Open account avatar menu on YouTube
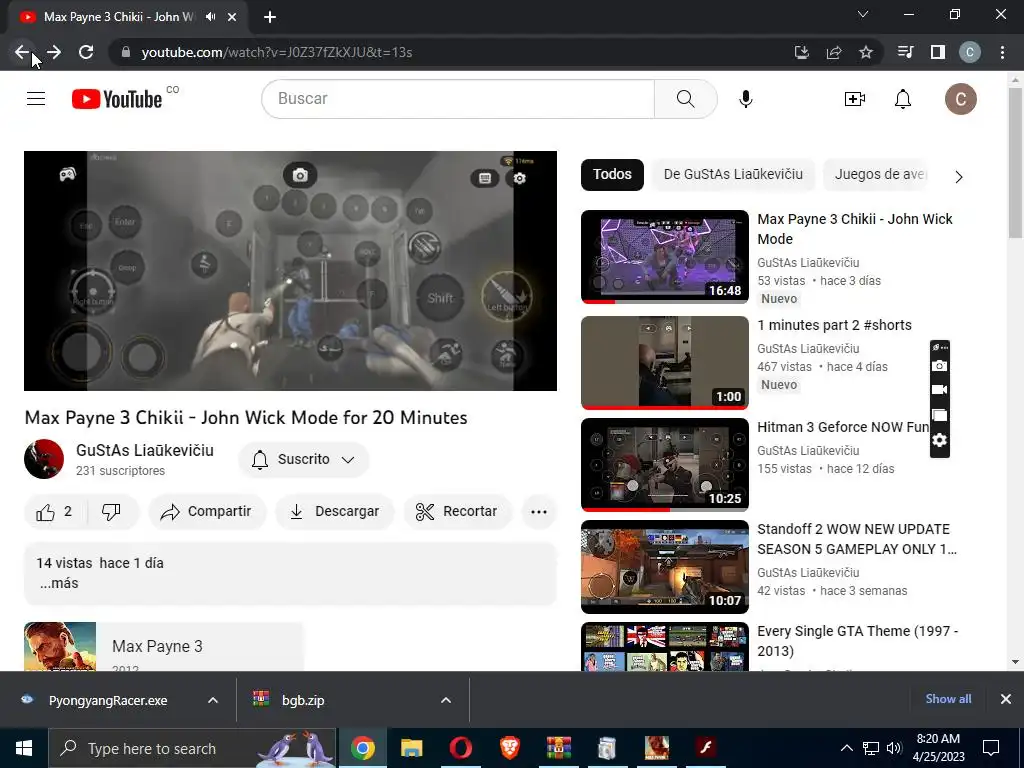 coord(961,99)
